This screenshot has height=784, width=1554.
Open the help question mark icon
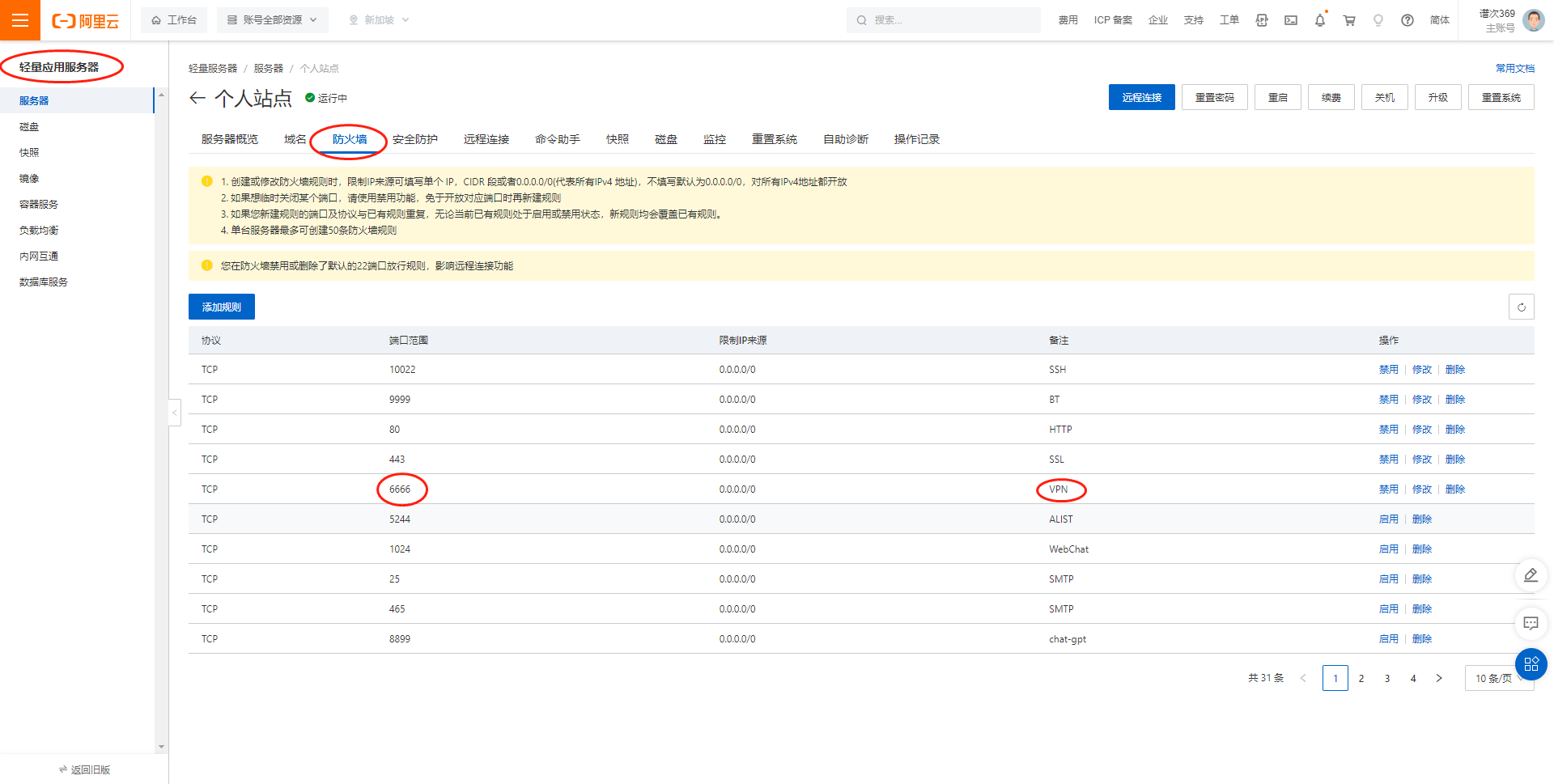point(1408,20)
